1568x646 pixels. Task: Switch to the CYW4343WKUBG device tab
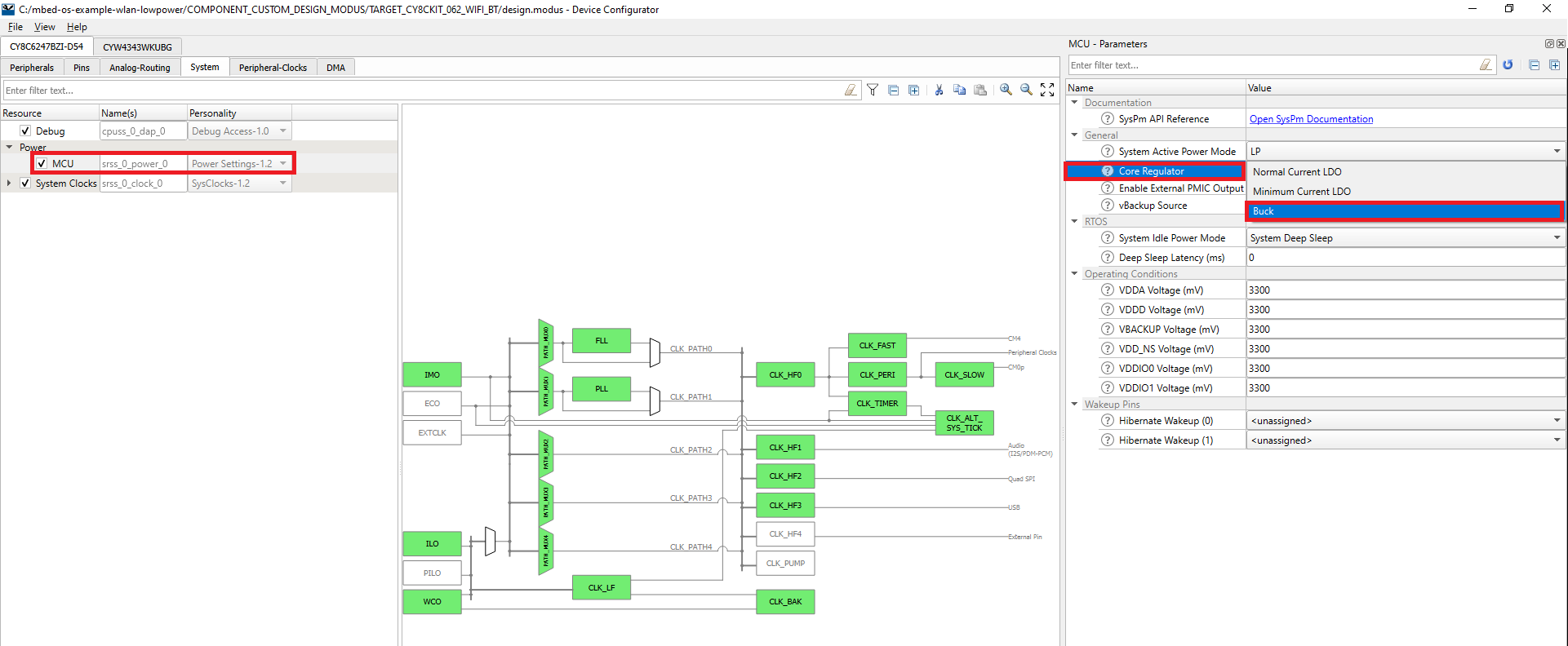coord(137,47)
